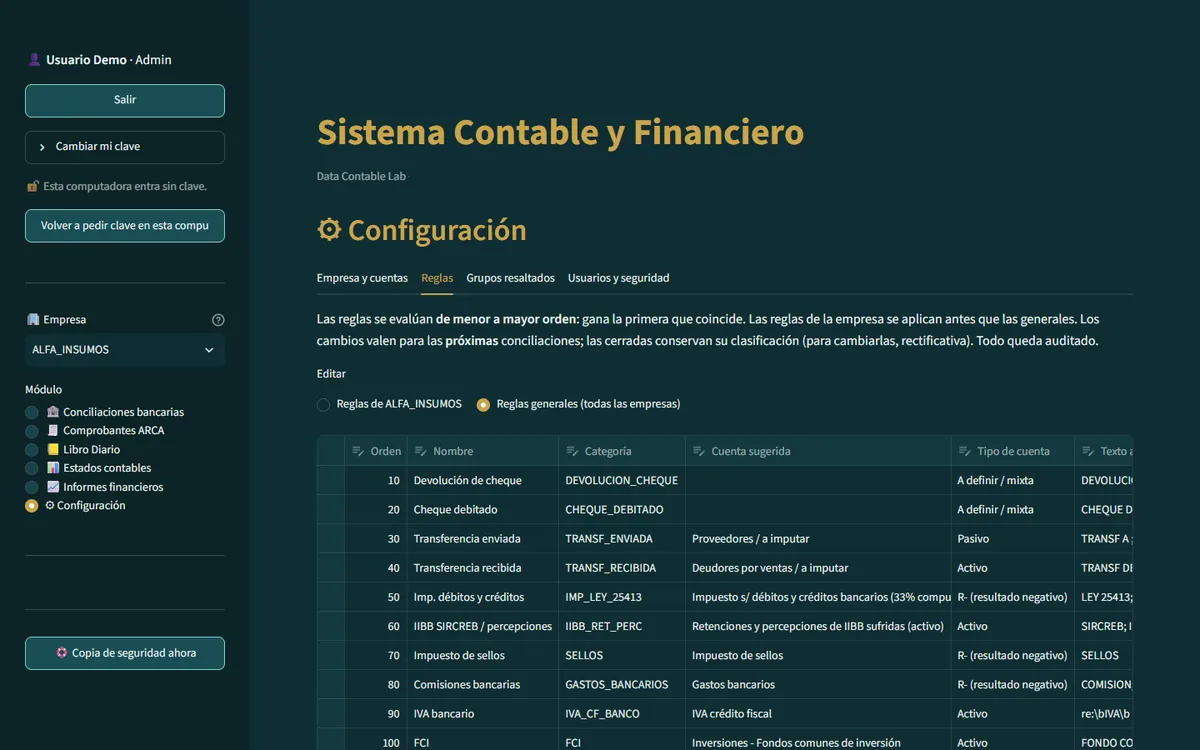Click the Categoría column type icon
This screenshot has width=1200, height=750.
[572, 451]
